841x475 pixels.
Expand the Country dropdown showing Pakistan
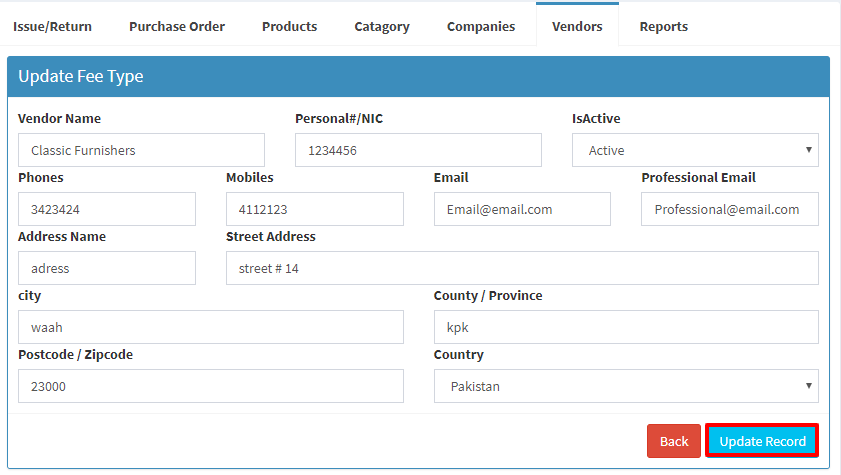click(x=626, y=386)
